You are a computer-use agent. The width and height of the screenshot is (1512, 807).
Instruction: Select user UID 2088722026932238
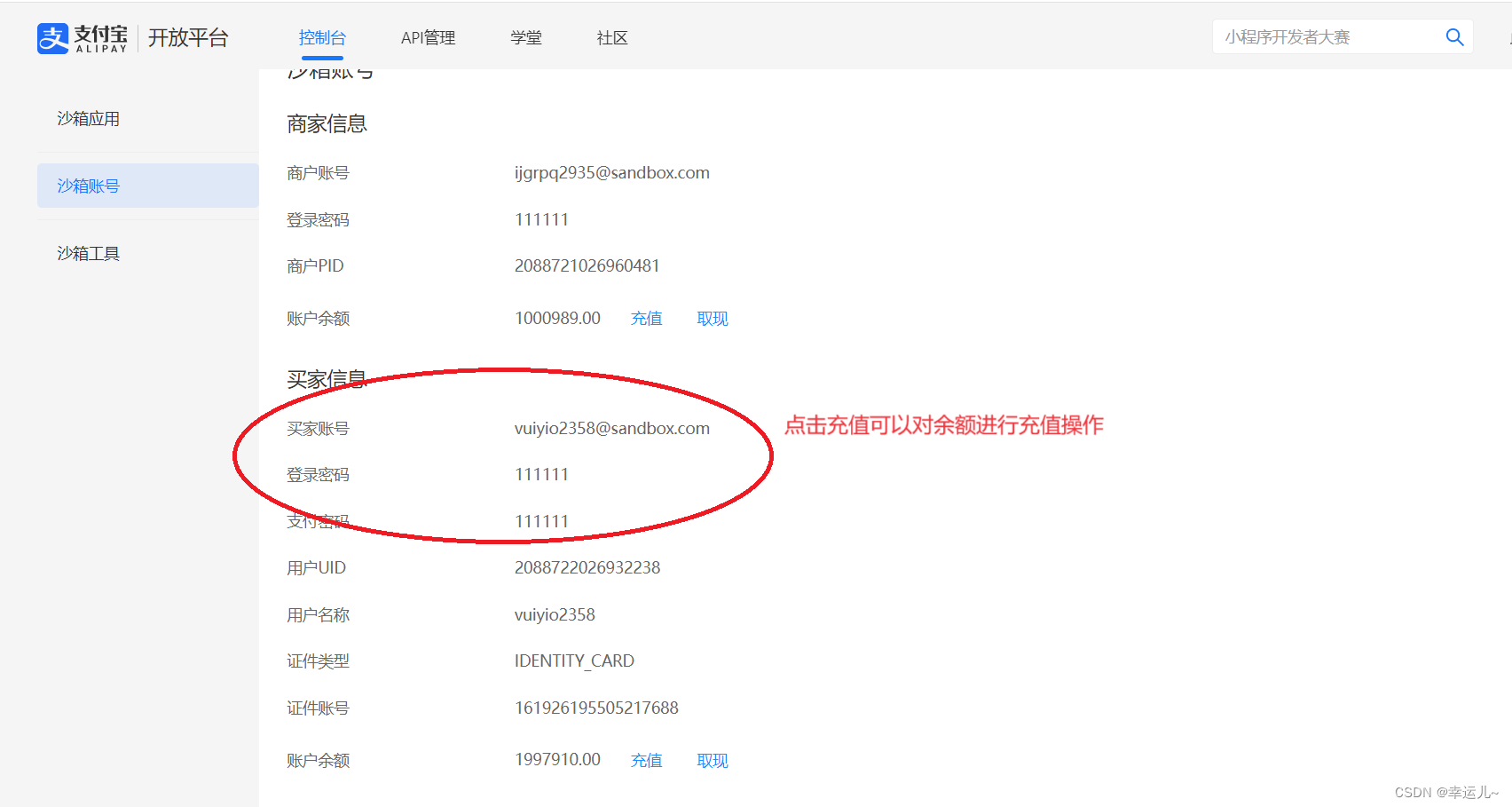[587, 568]
